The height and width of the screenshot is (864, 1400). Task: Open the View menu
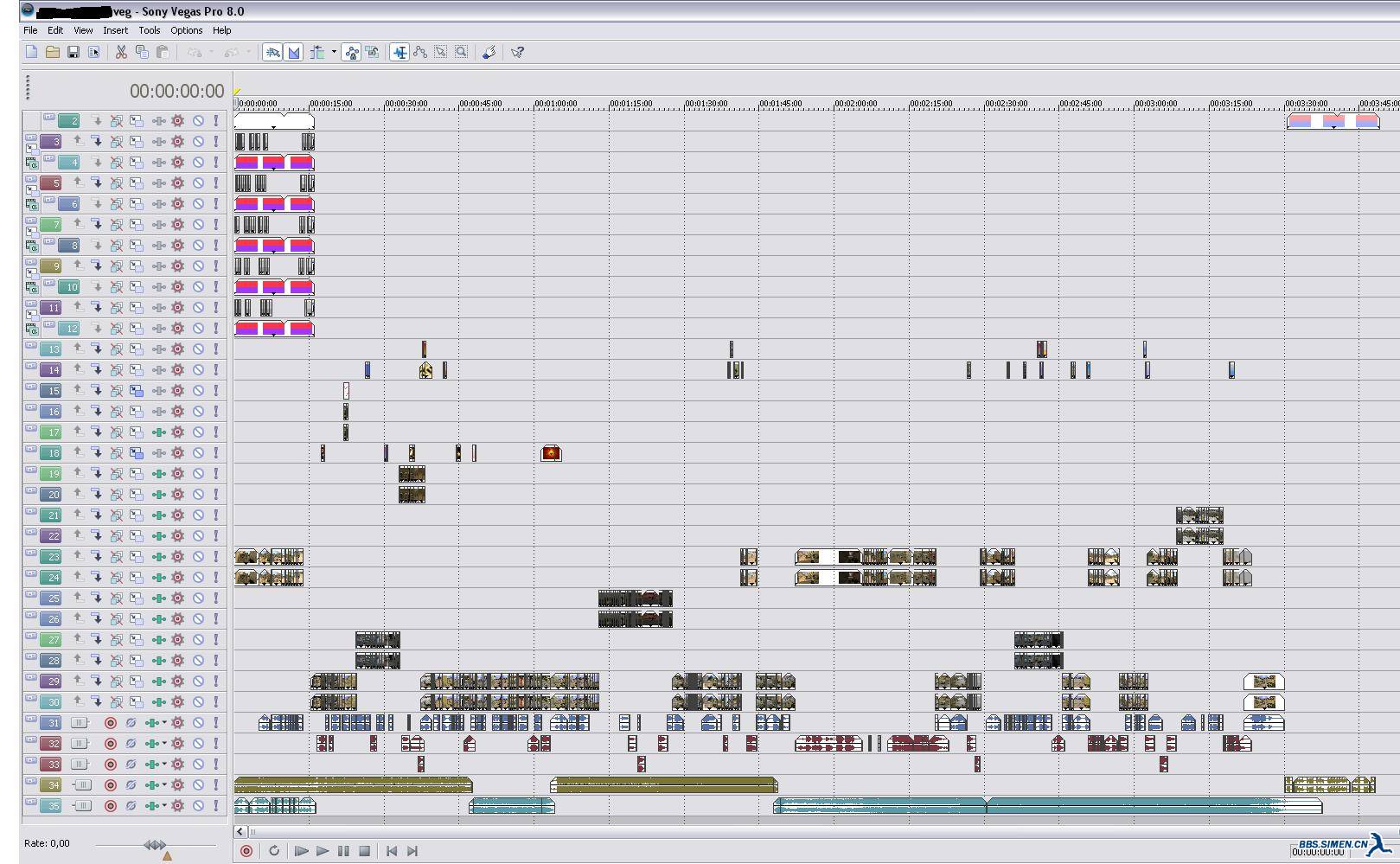coord(83,30)
